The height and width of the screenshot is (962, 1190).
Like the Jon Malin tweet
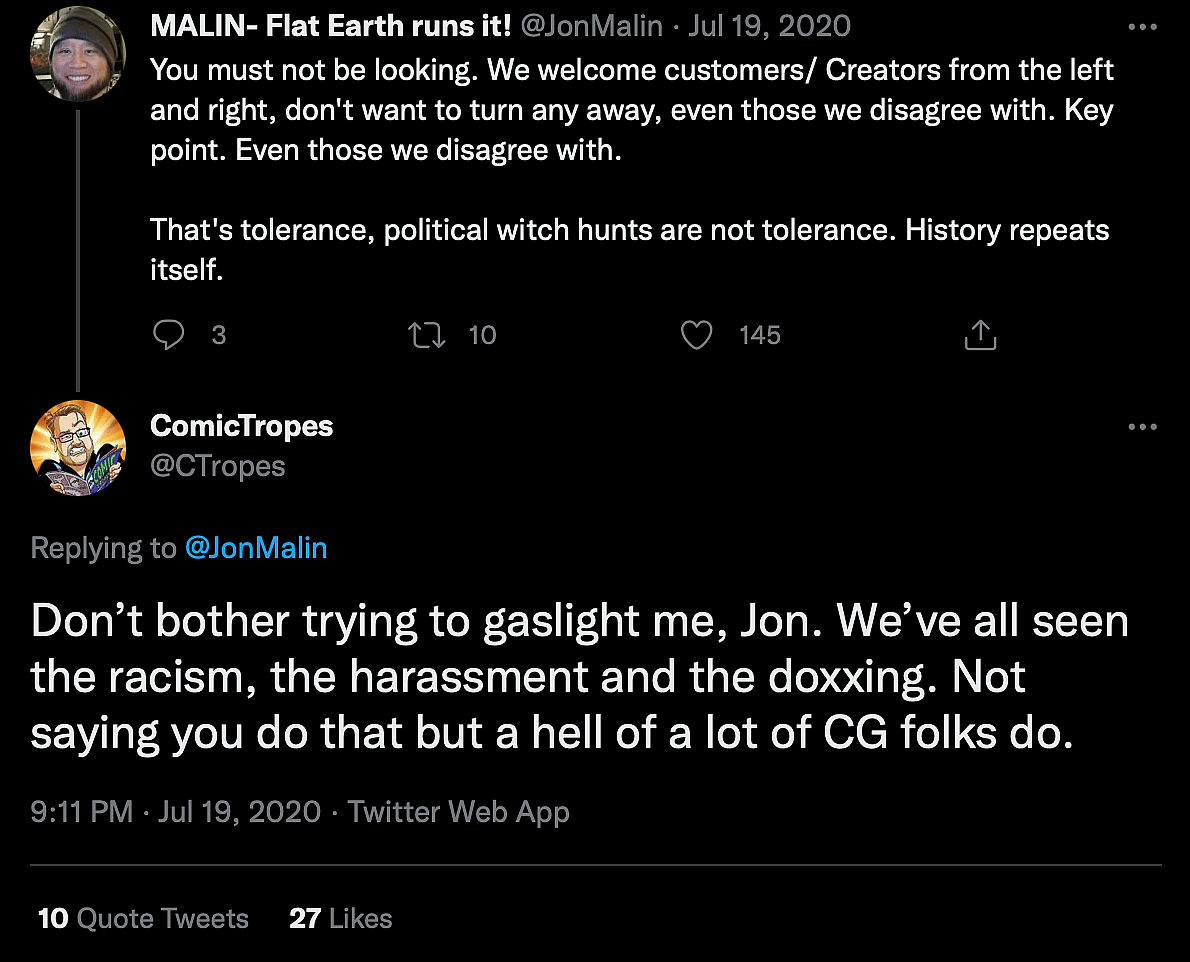click(x=696, y=335)
